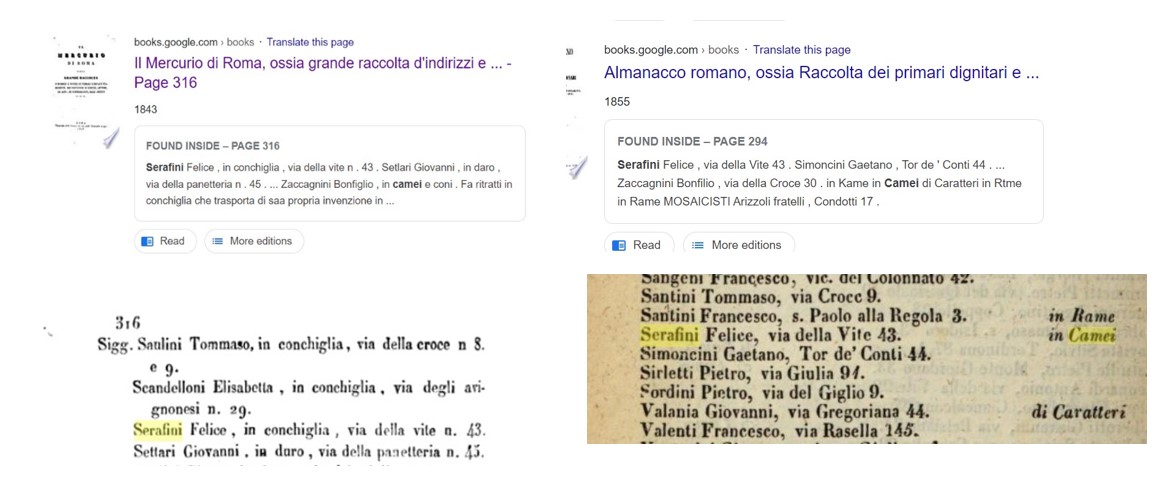Click the 1855 publication year
Image resolution: width=1165 pixels, height=490 pixels.
(617, 102)
